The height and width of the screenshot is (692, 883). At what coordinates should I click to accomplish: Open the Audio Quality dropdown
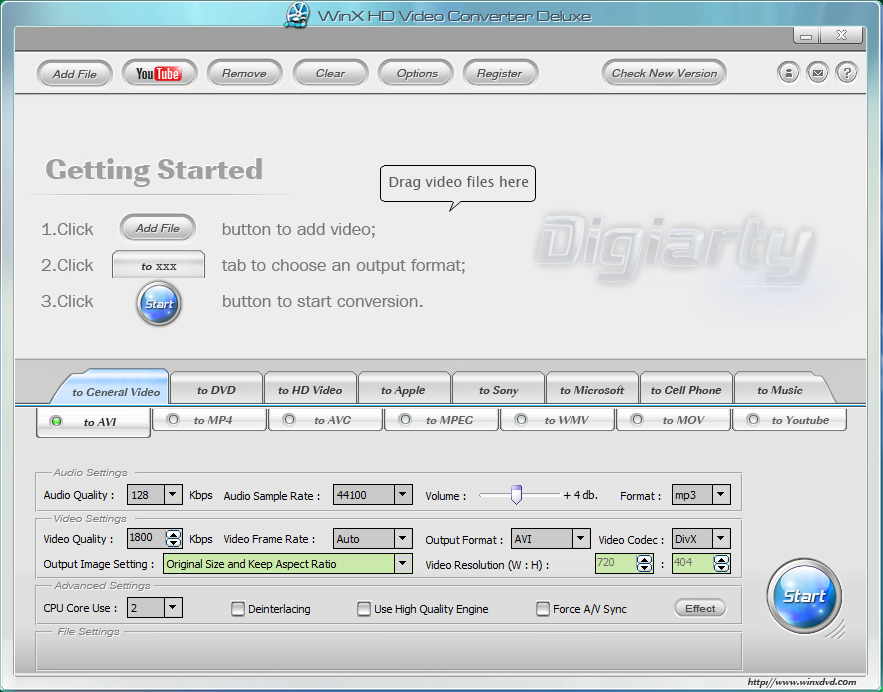pos(172,495)
